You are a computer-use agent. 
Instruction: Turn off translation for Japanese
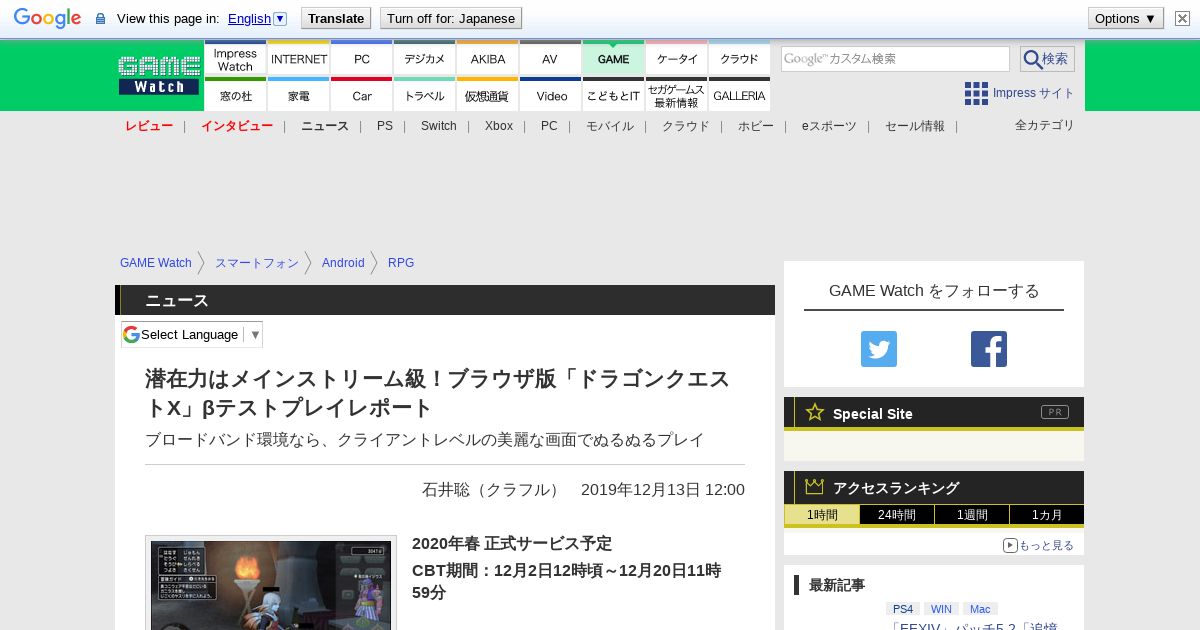pyautogui.click(x=451, y=18)
